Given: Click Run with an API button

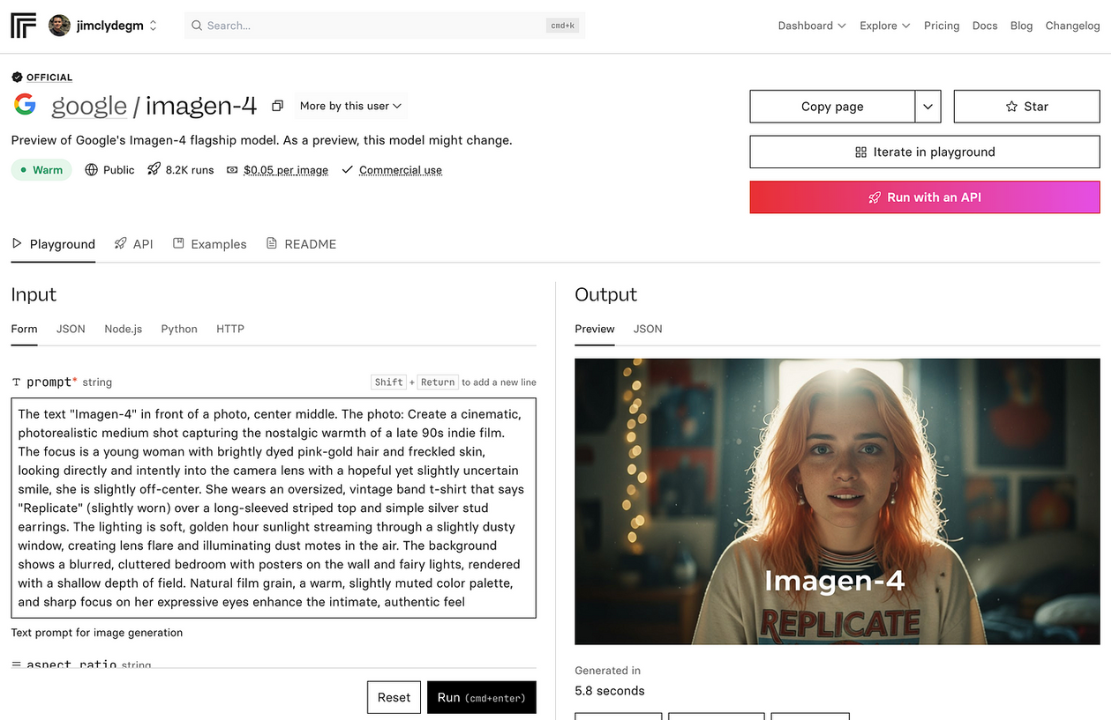Looking at the screenshot, I should (925, 197).
